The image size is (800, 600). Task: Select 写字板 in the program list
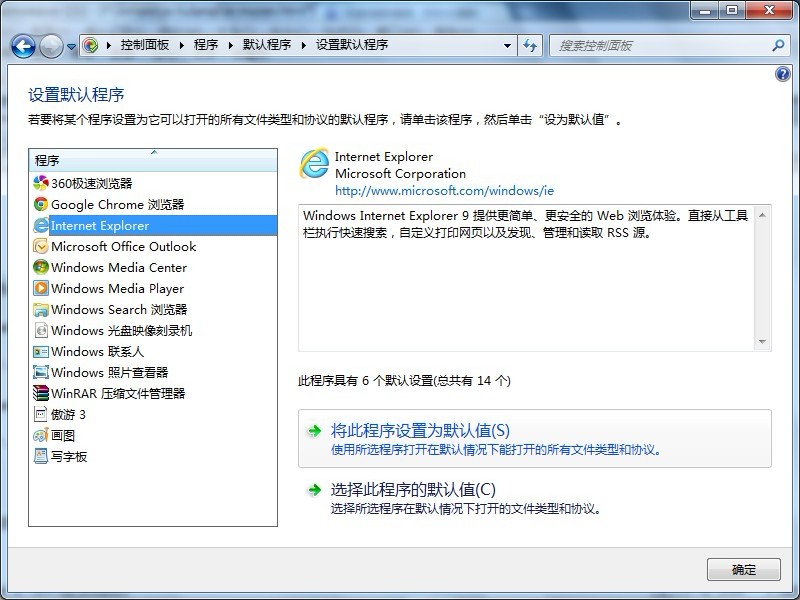[x=69, y=456]
